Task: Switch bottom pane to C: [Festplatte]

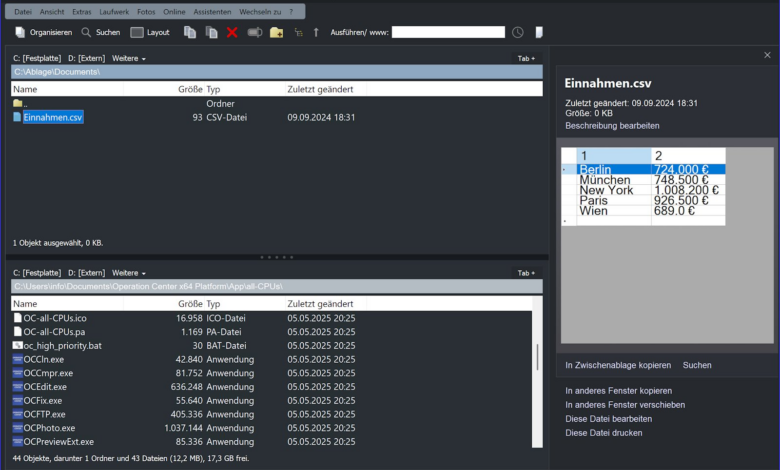Action: [x=37, y=273]
